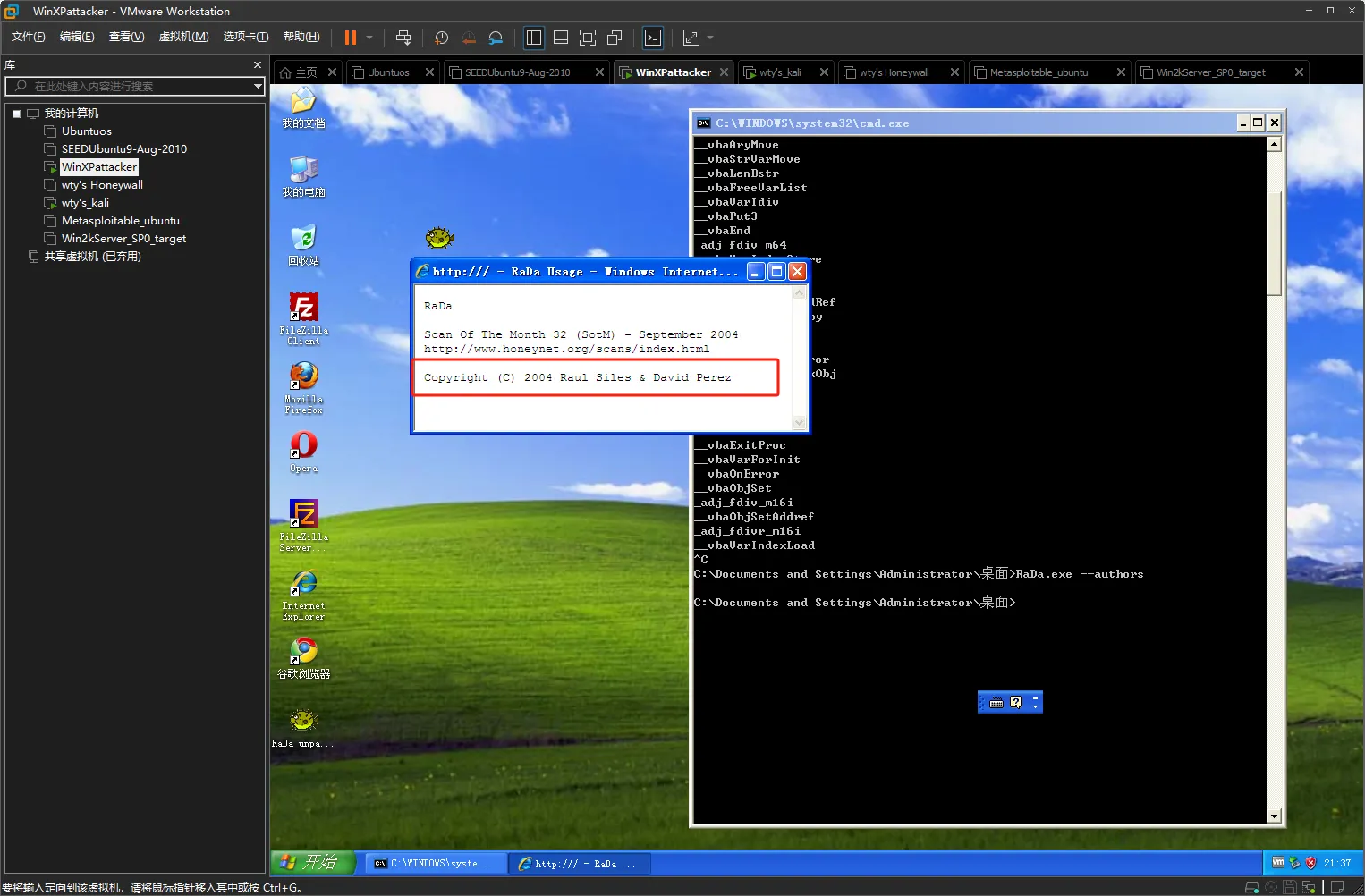Click the safely remove hardware tray icon
1365x896 pixels.
pos(1294,863)
